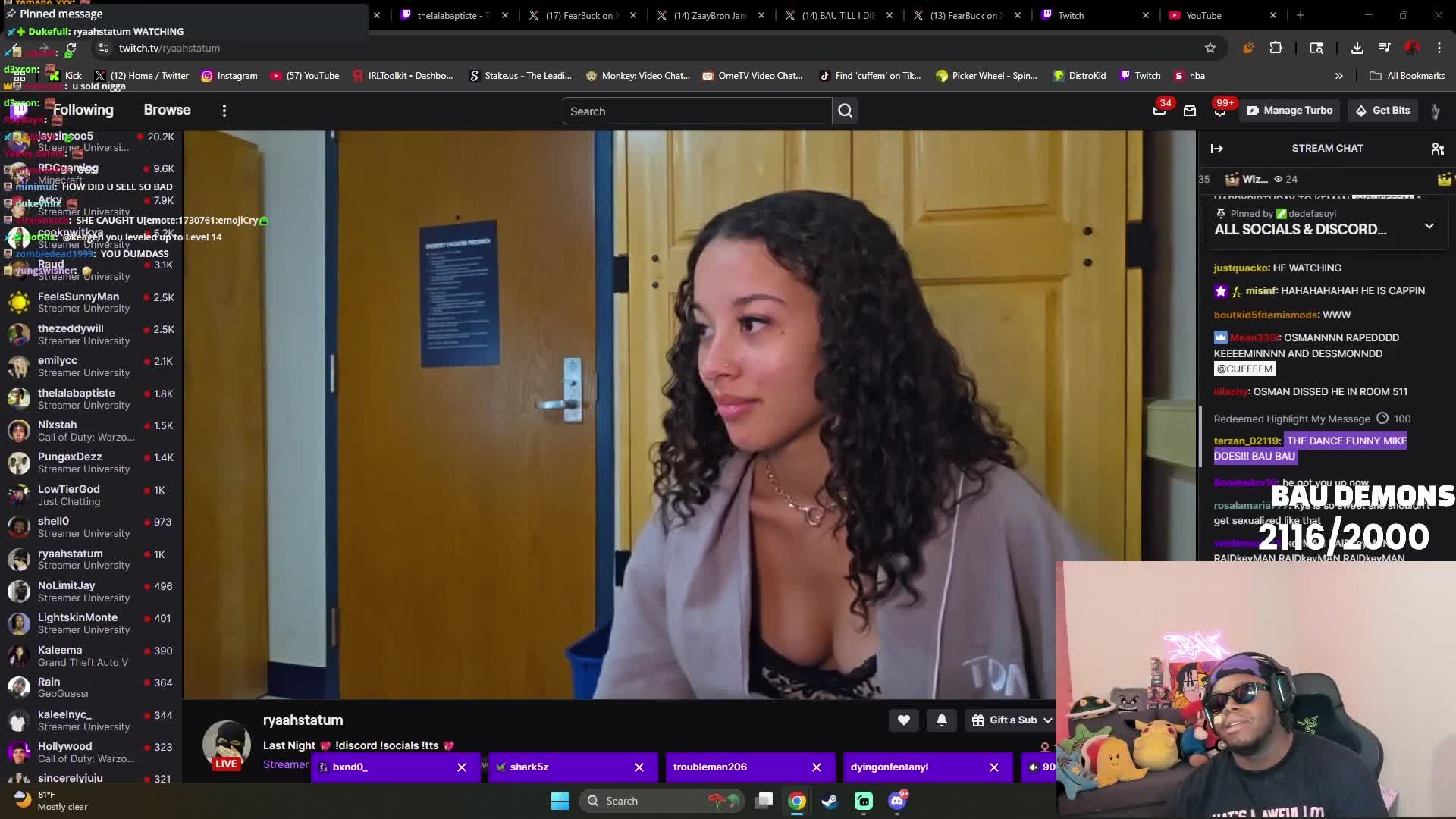1456x819 pixels.
Task: Open Hollywood channel in sidebar
Action: pyautogui.click(x=91, y=752)
